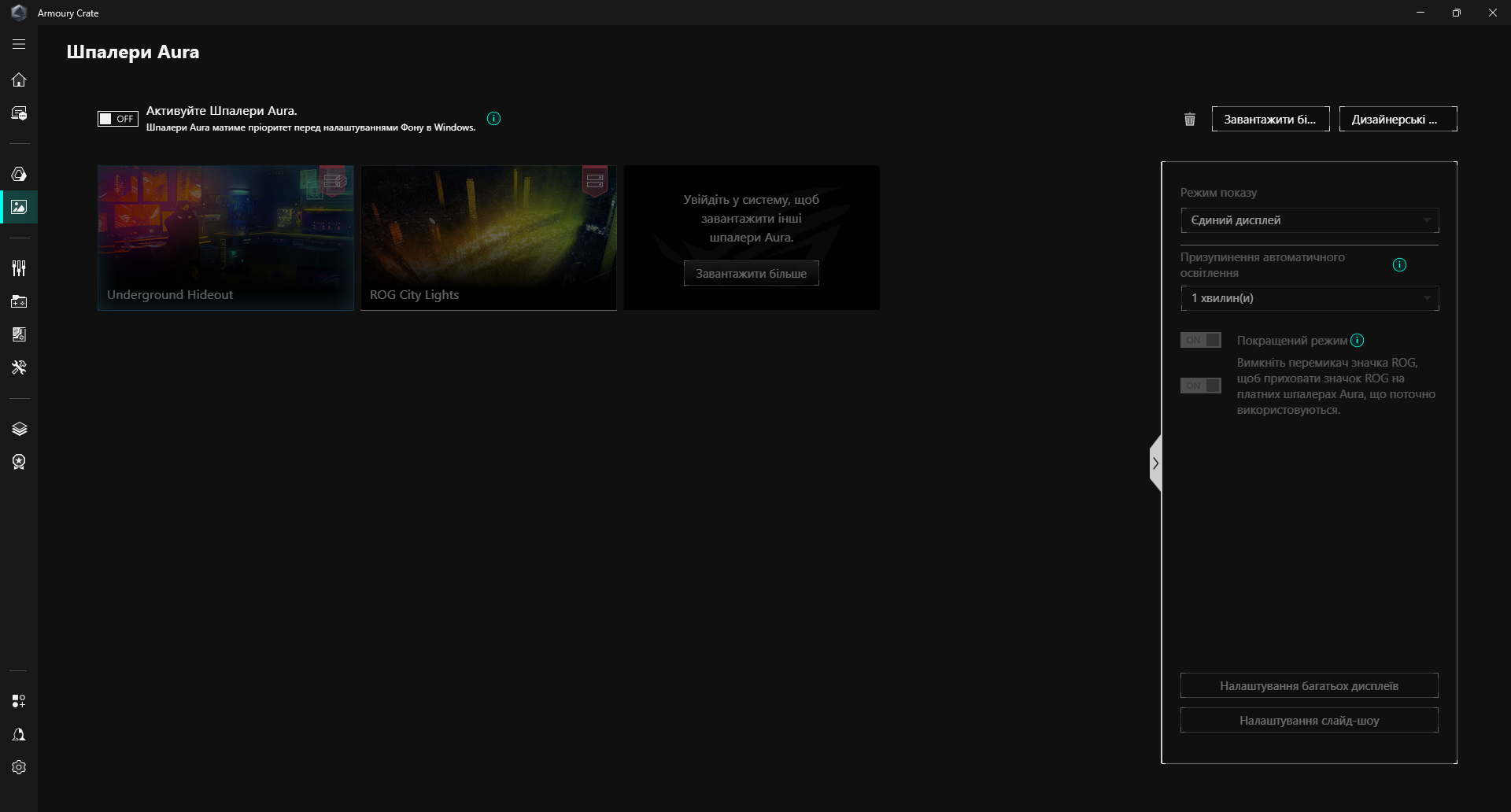This screenshot has width=1511, height=812.
Task: Open the Device page from the sidebar
Action: coord(19,113)
